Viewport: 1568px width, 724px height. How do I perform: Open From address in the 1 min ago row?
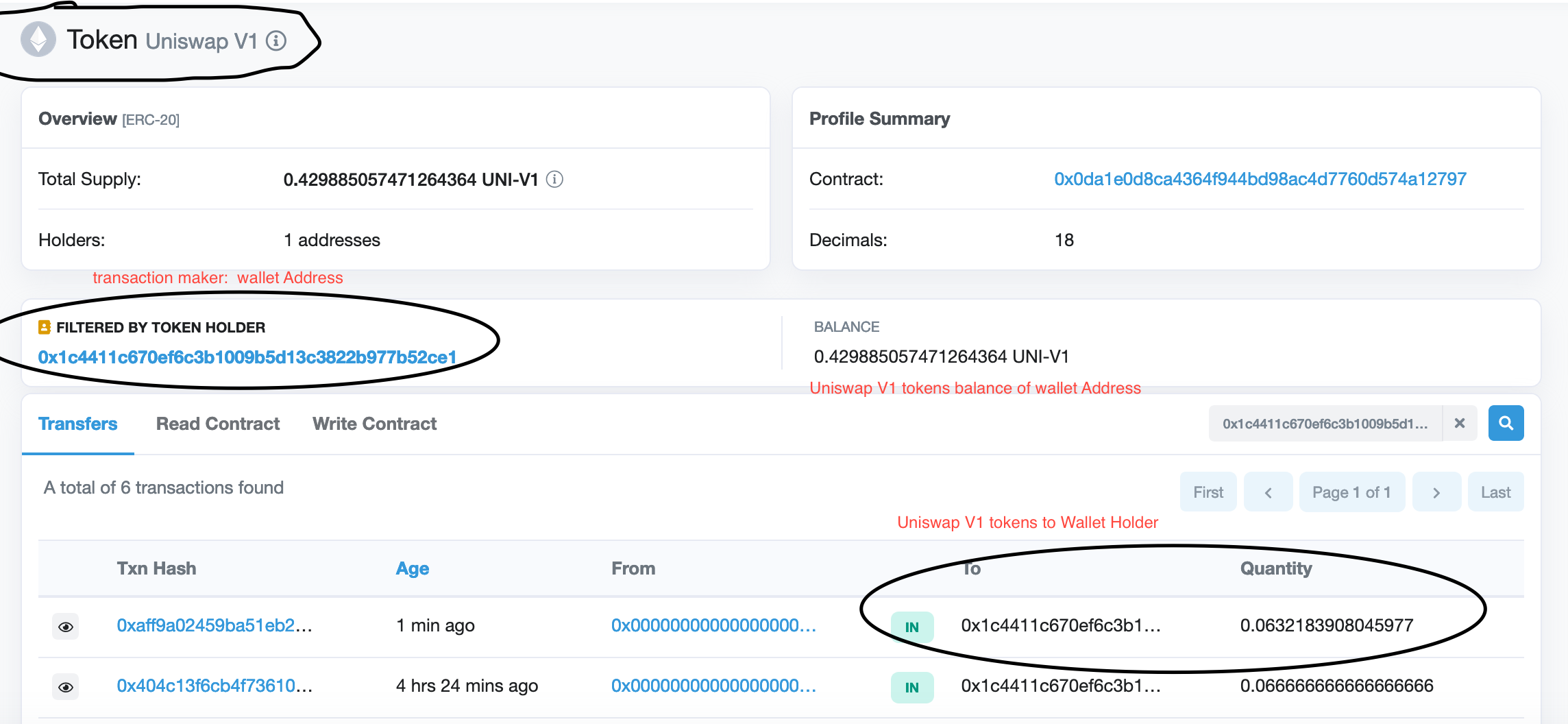click(x=714, y=625)
